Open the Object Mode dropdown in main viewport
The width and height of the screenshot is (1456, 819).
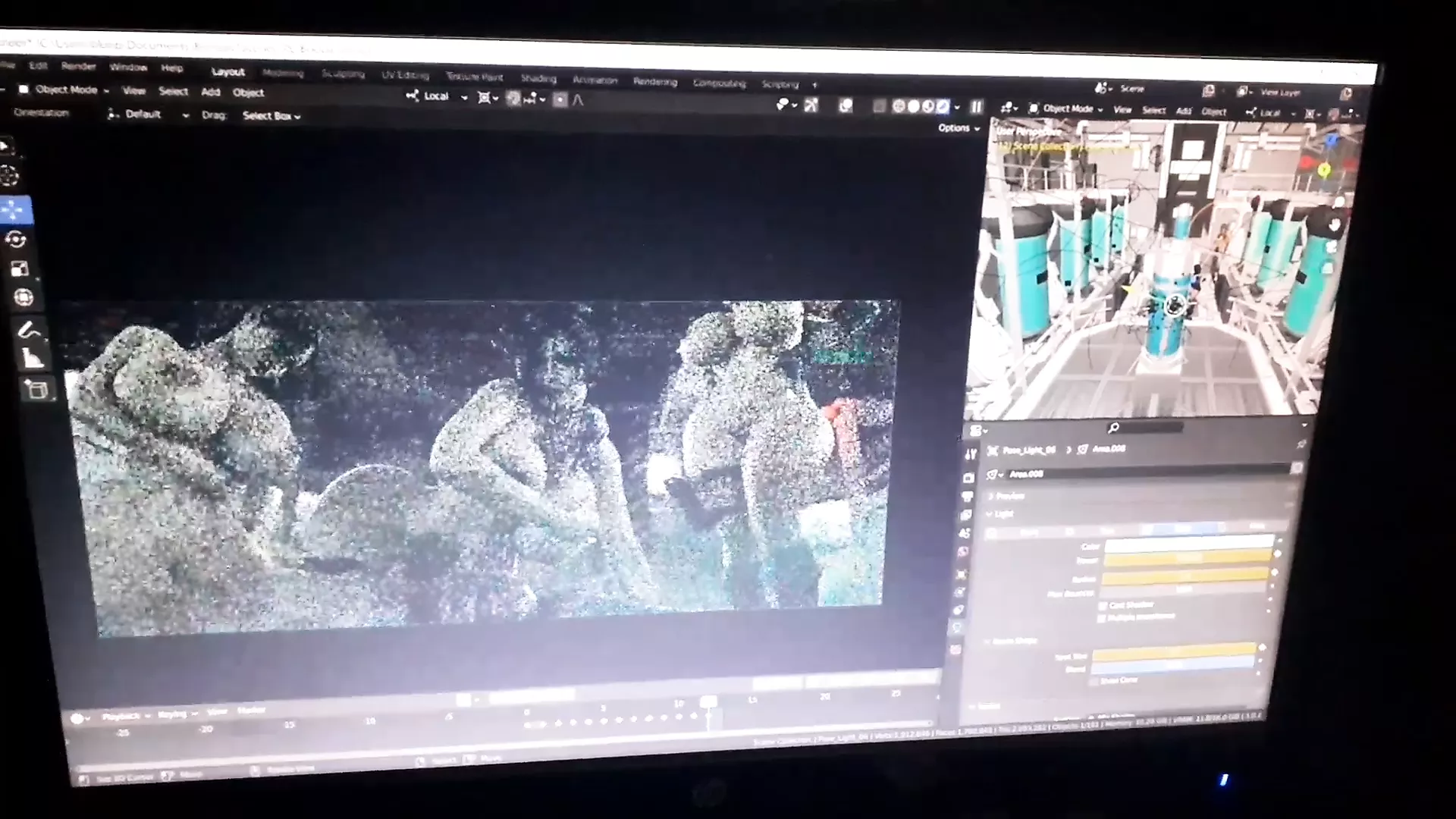pyautogui.click(x=65, y=89)
